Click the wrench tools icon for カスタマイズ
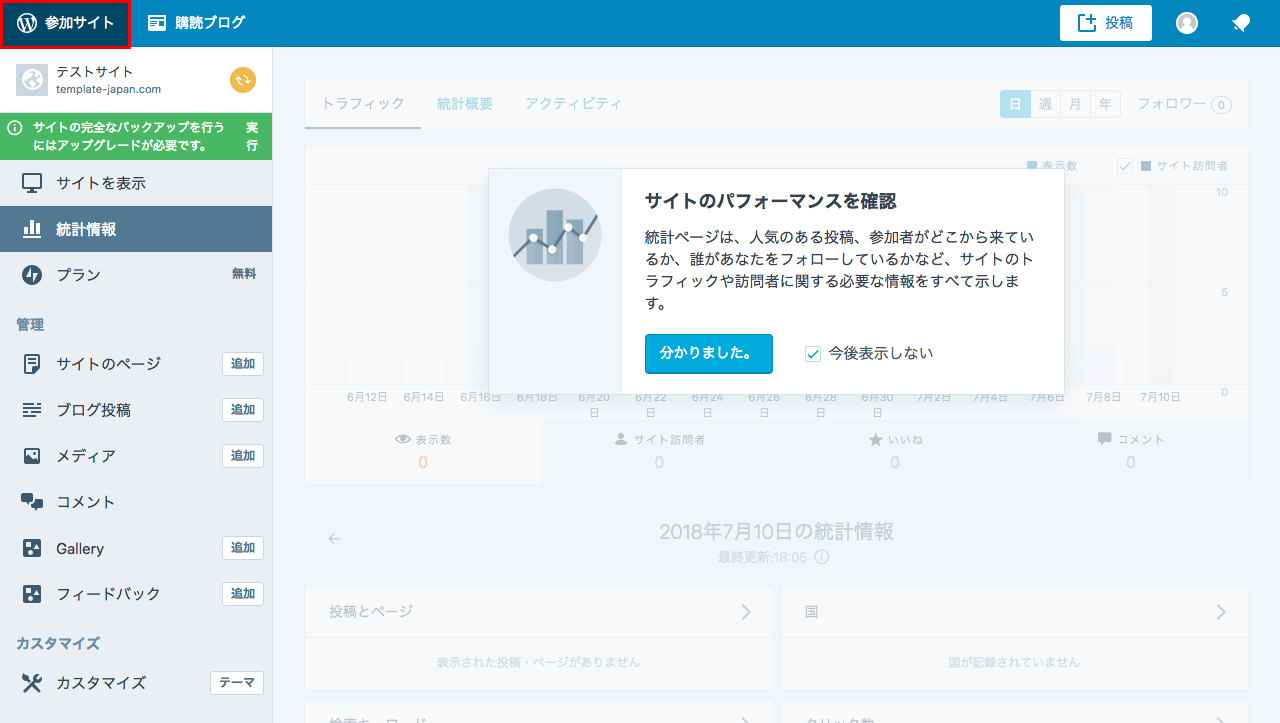1280x723 pixels. 32,683
